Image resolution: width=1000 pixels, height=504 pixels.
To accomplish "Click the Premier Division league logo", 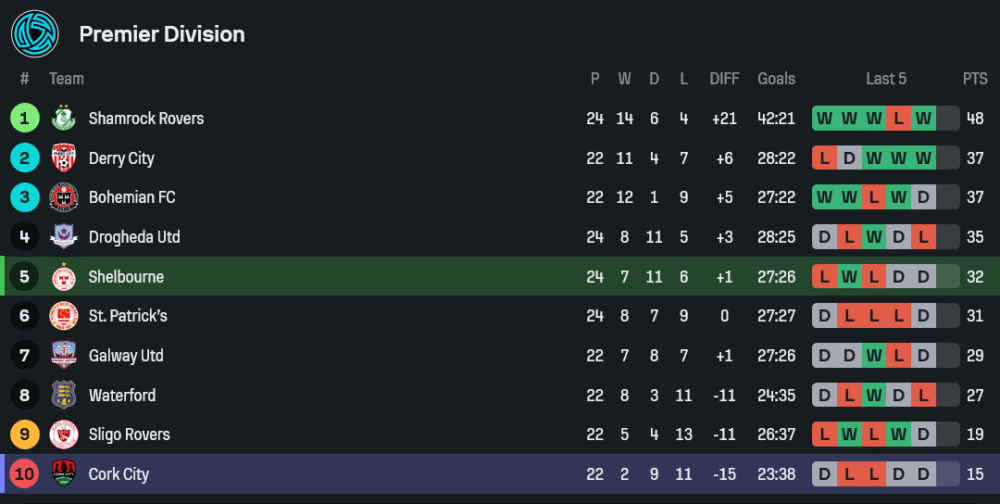I will click(x=35, y=34).
